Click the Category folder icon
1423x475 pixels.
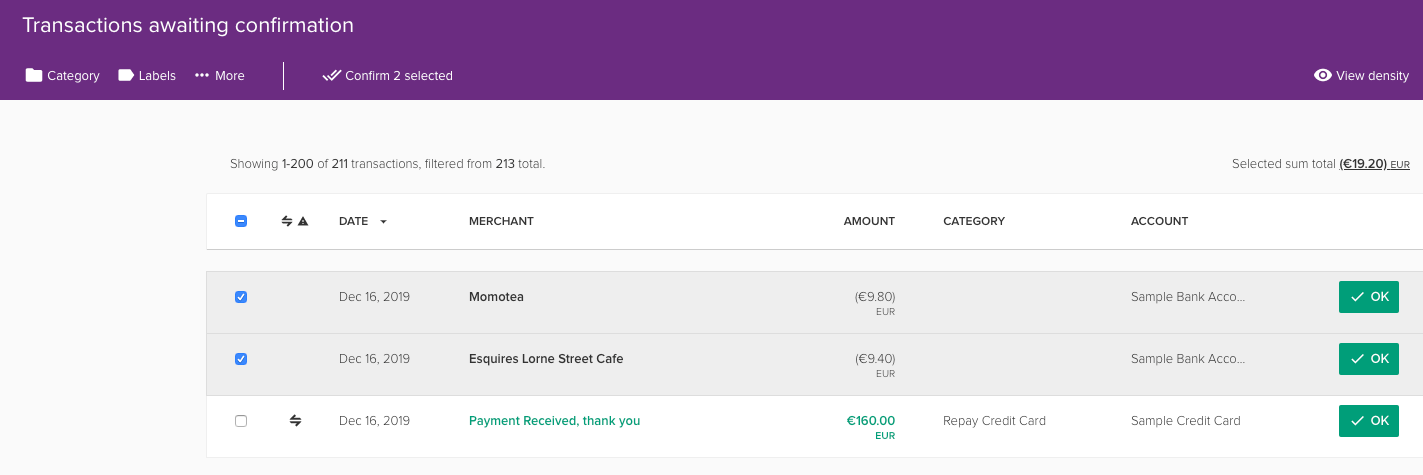point(34,76)
